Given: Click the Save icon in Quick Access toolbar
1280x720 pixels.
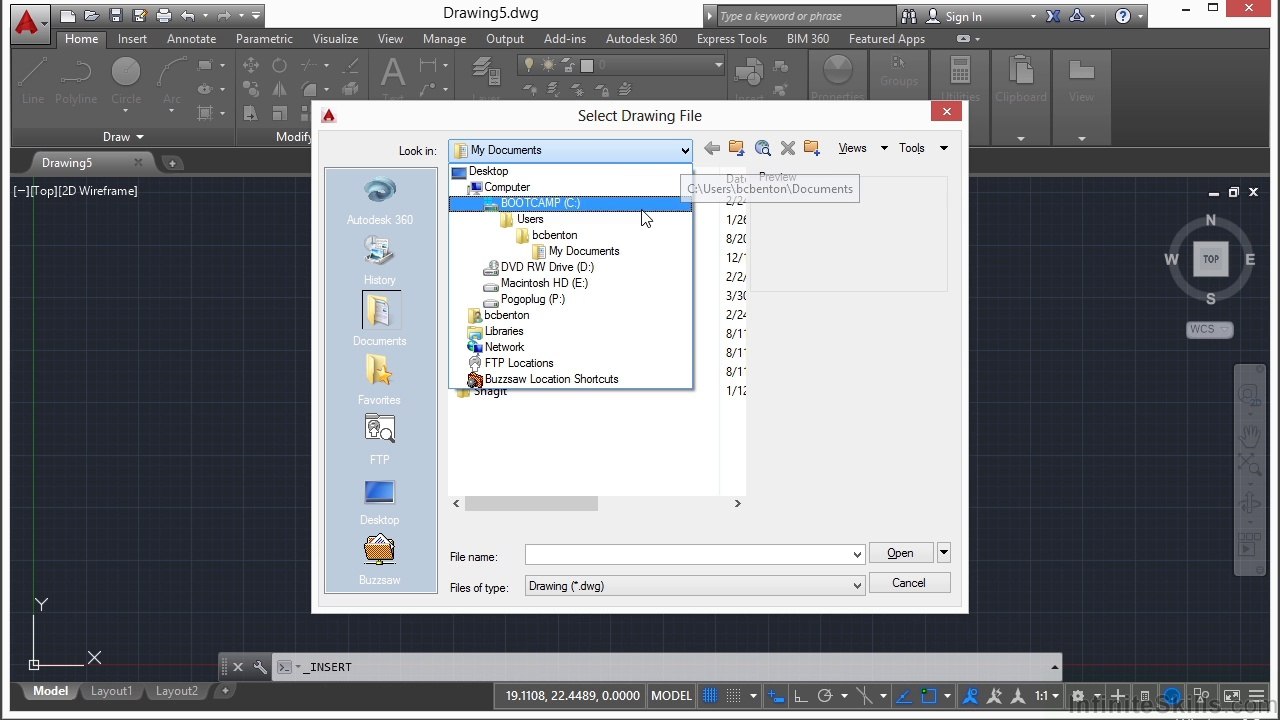Looking at the screenshot, I should [116, 16].
